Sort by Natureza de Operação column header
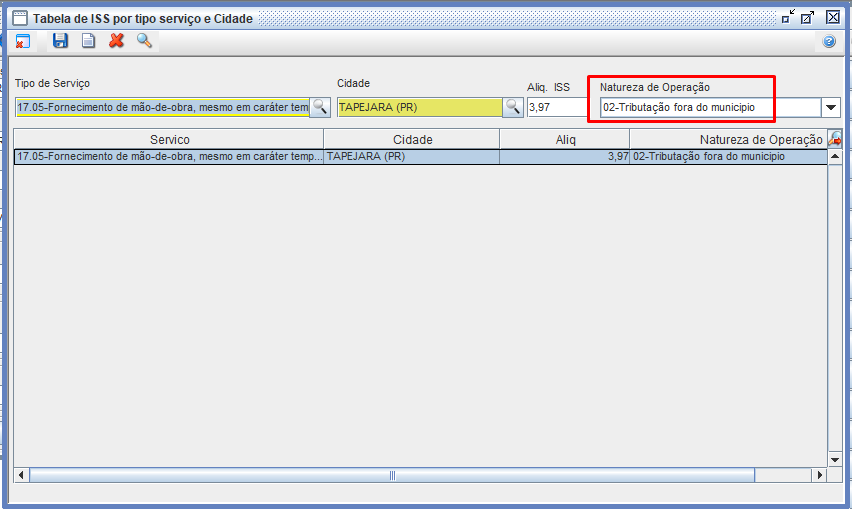The image size is (852, 509). [729, 139]
